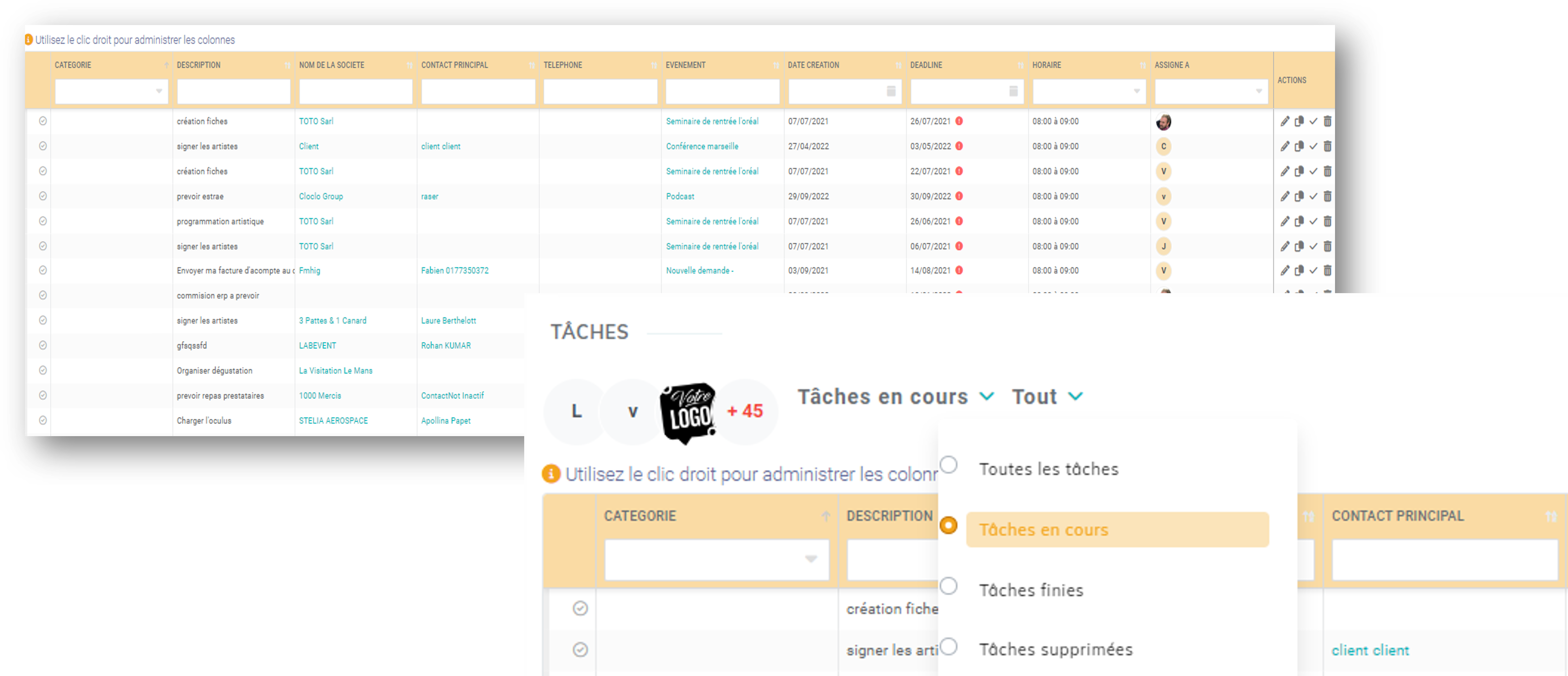Sort top table by Nom de la Societe
This screenshot has height=676, width=1568.
tap(410, 65)
